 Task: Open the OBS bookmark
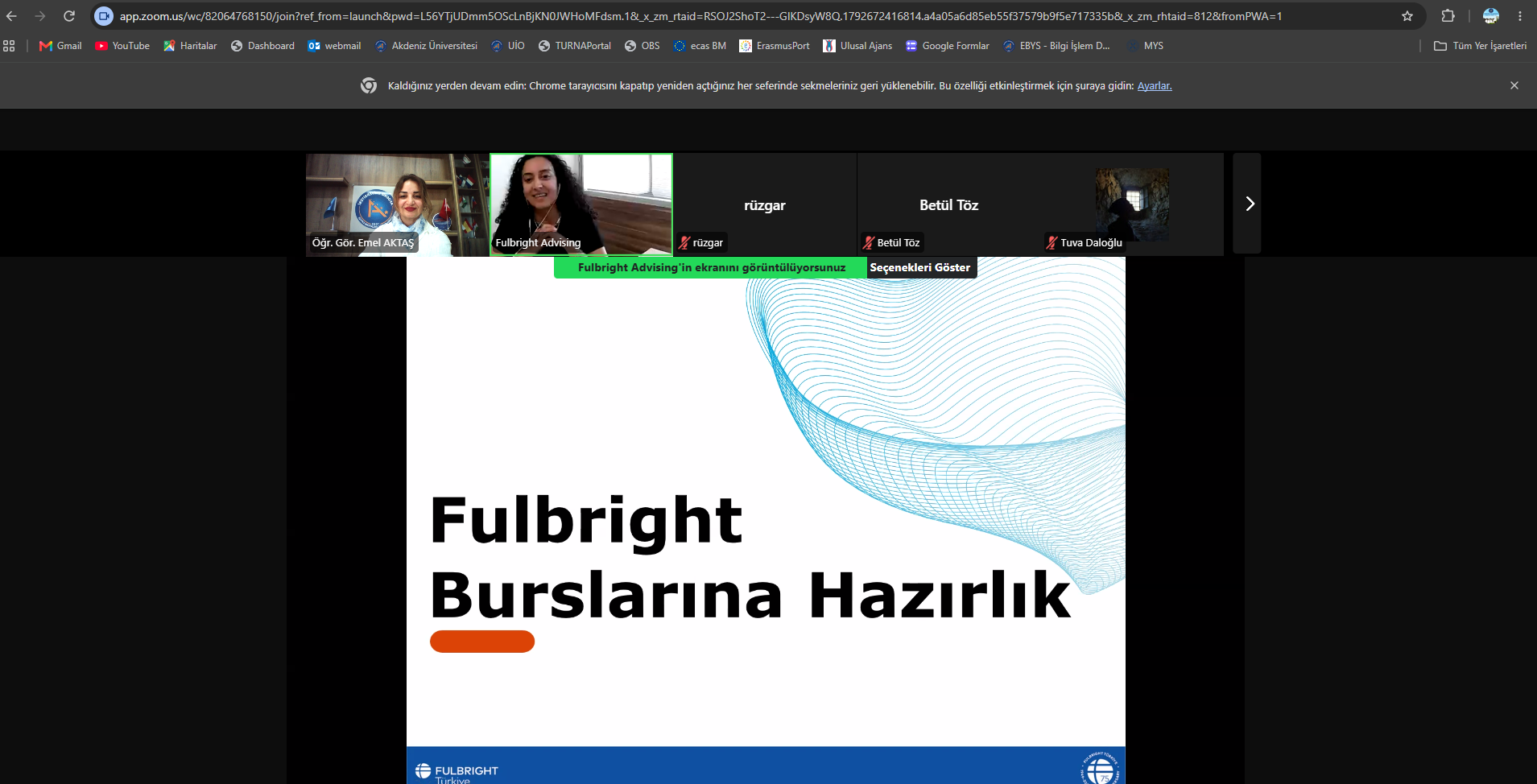[x=642, y=46]
